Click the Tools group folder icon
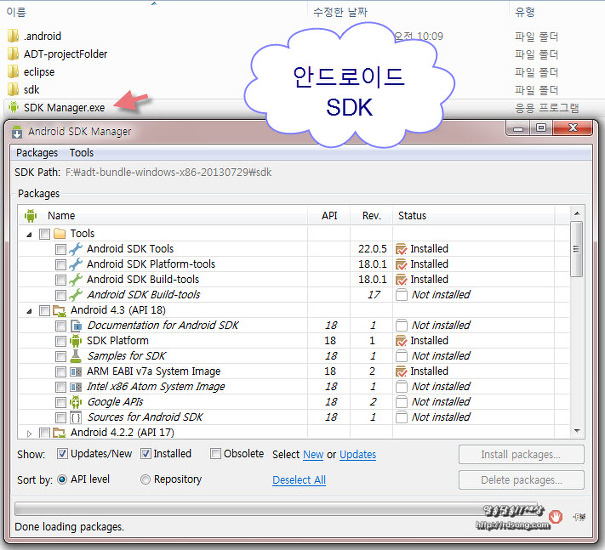This screenshot has height=550, width=605. (x=59, y=234)
